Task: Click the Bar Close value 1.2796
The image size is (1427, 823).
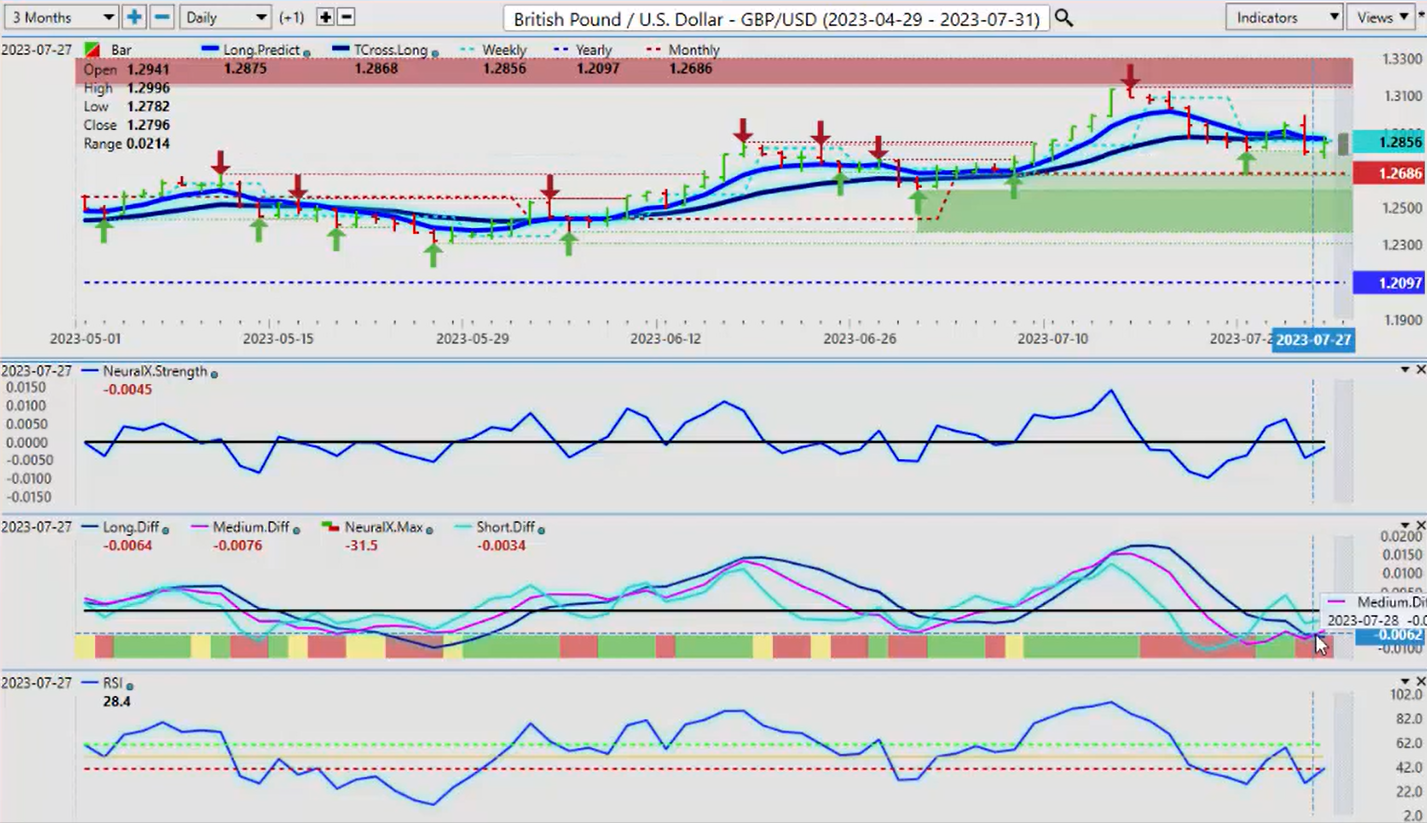Action: tap(147, 125)
